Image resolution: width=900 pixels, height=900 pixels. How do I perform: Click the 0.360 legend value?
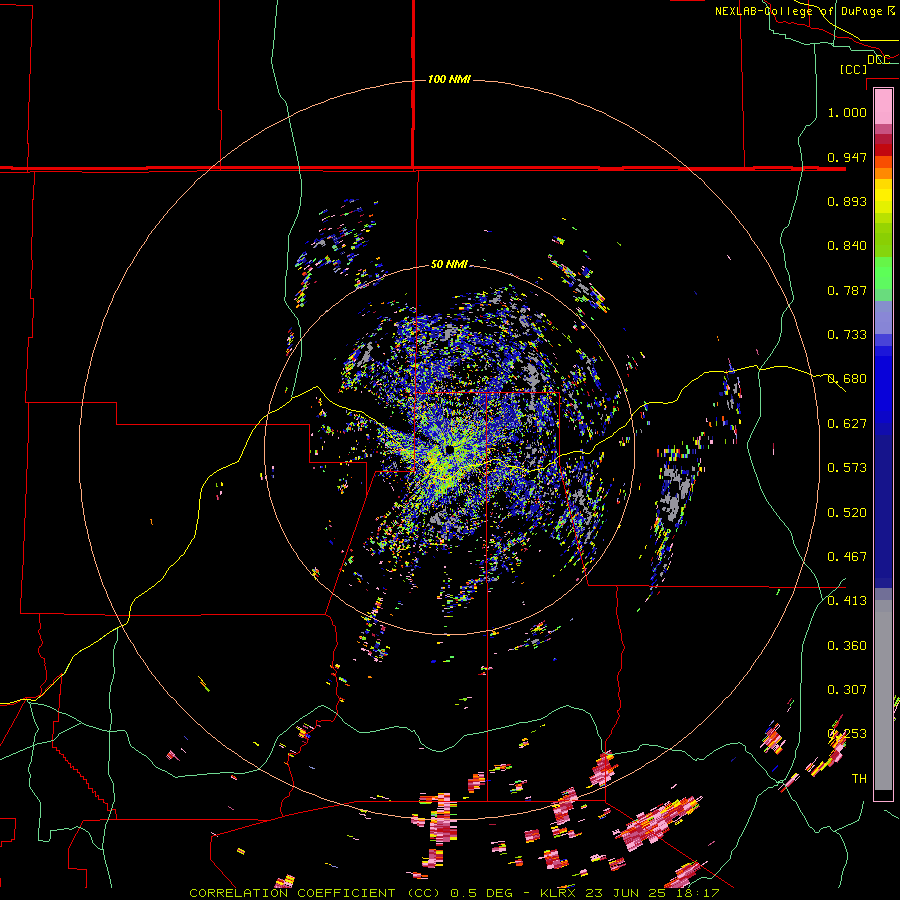click(x=847, y=646)
